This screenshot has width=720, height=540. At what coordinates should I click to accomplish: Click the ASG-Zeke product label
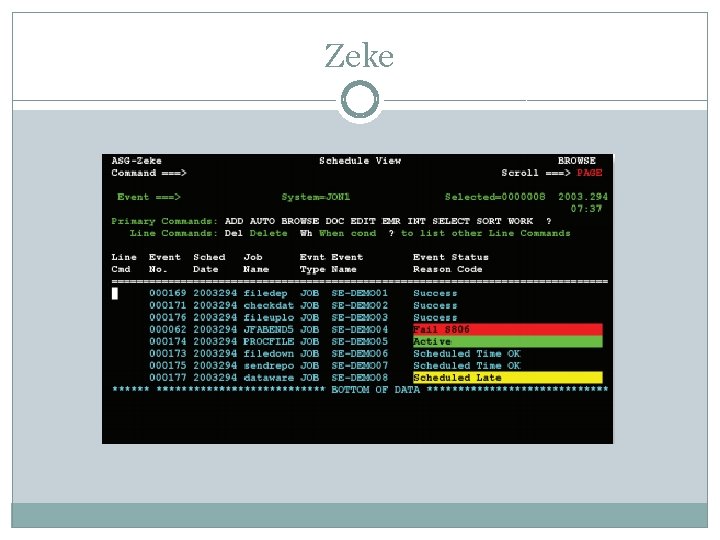[136, 161]
